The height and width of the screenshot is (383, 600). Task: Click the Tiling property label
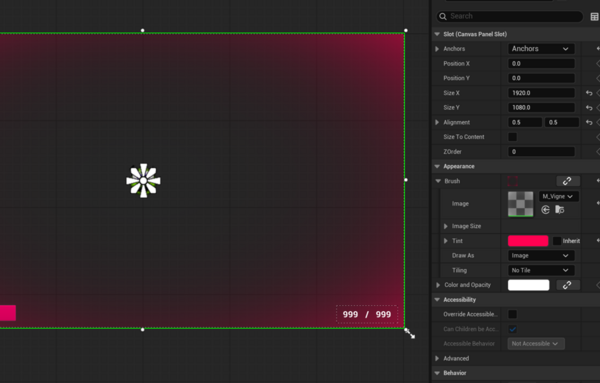tap(459, 270)
